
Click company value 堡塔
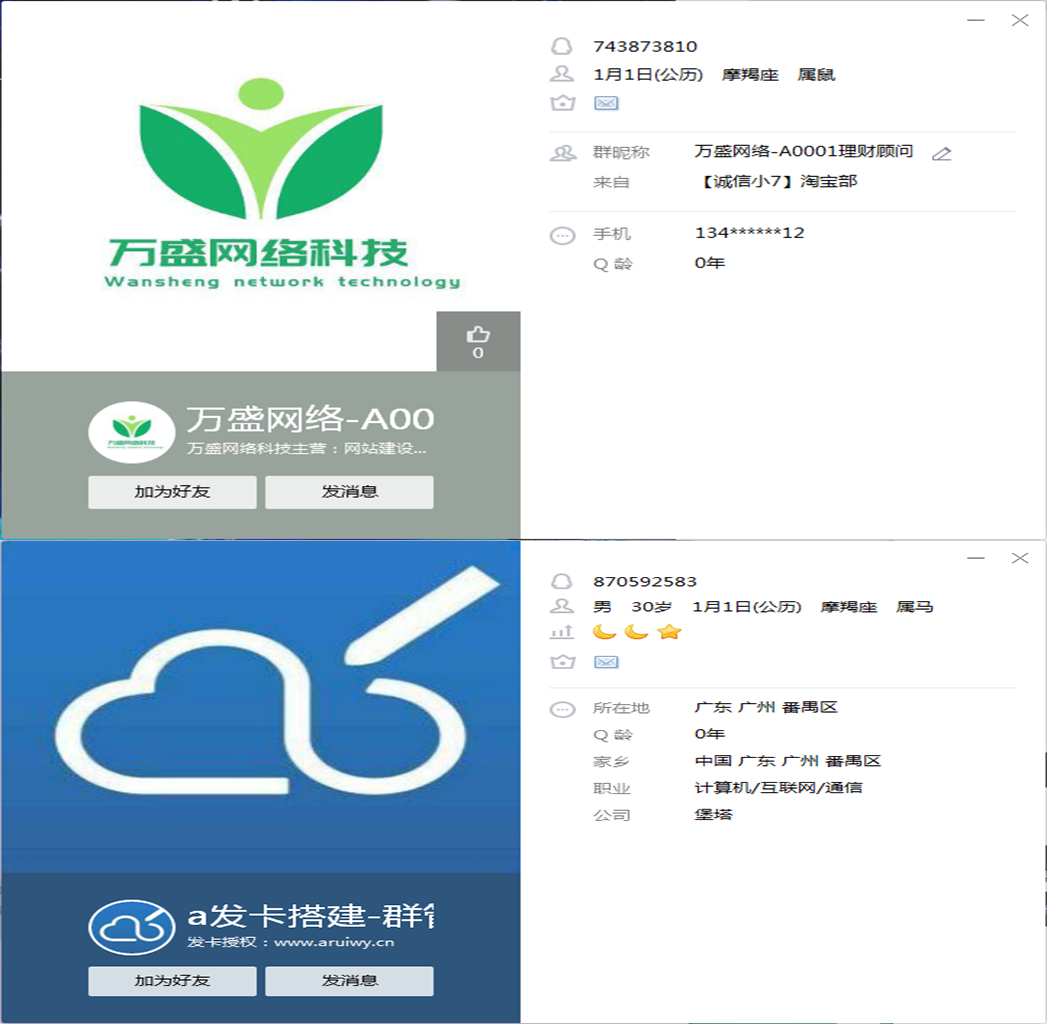713,814
